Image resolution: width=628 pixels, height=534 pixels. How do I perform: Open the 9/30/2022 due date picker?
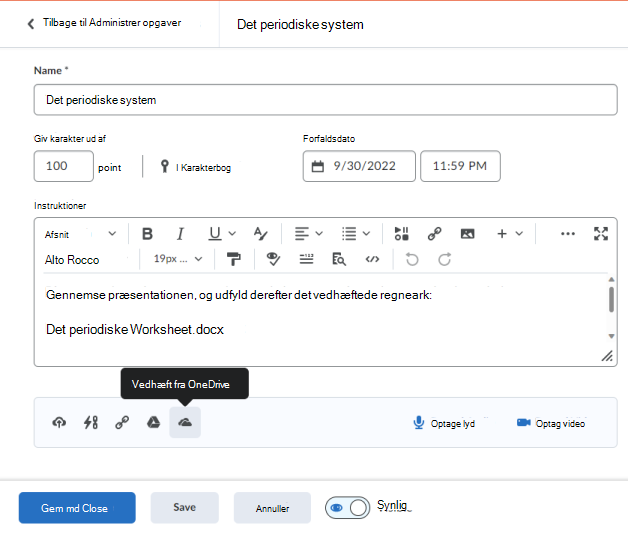click(359, 166)
